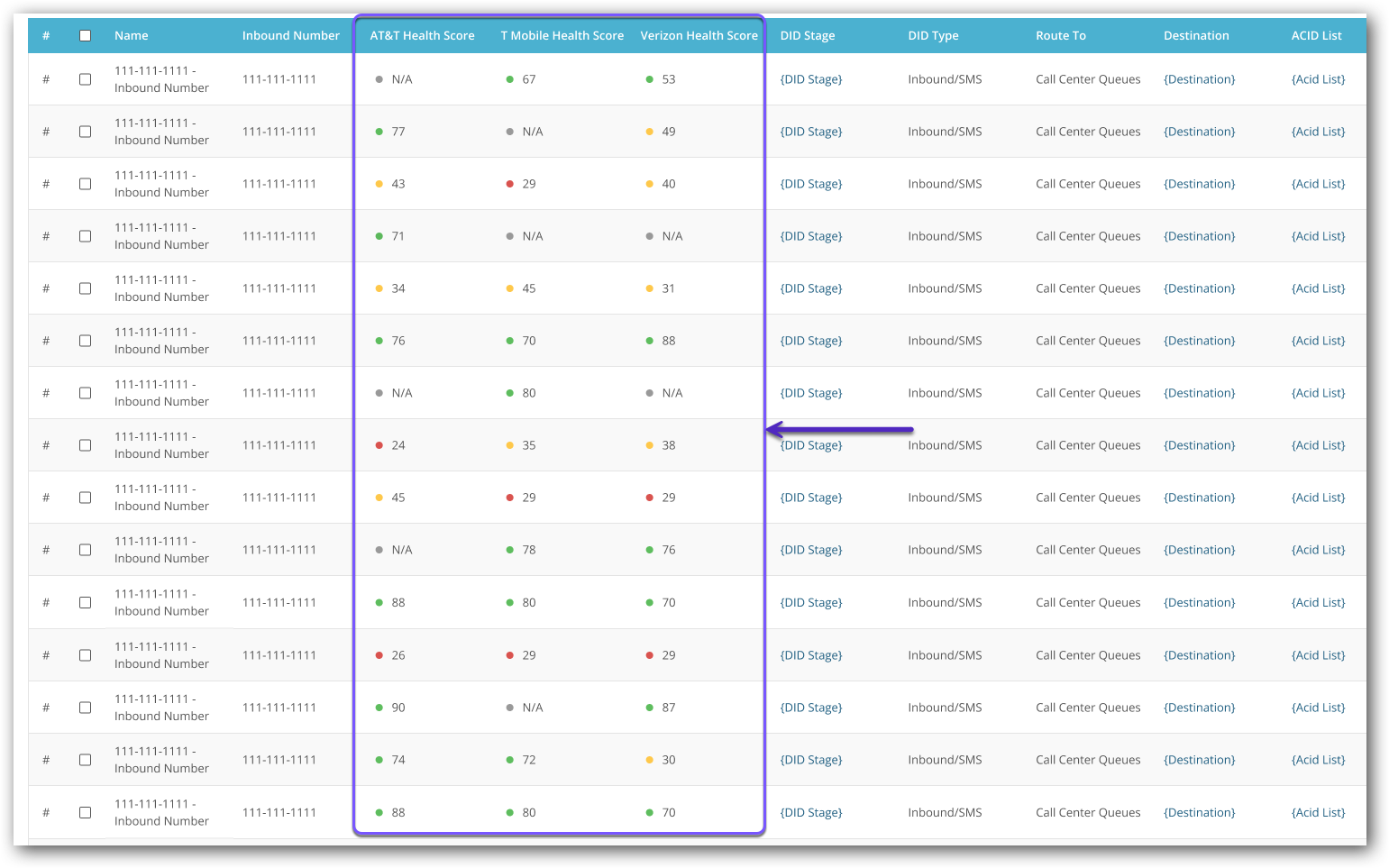Screen dimensions: 1389x868
Task: Click the green dot beside Verizon score 53
Action: (x=649, y=79)
